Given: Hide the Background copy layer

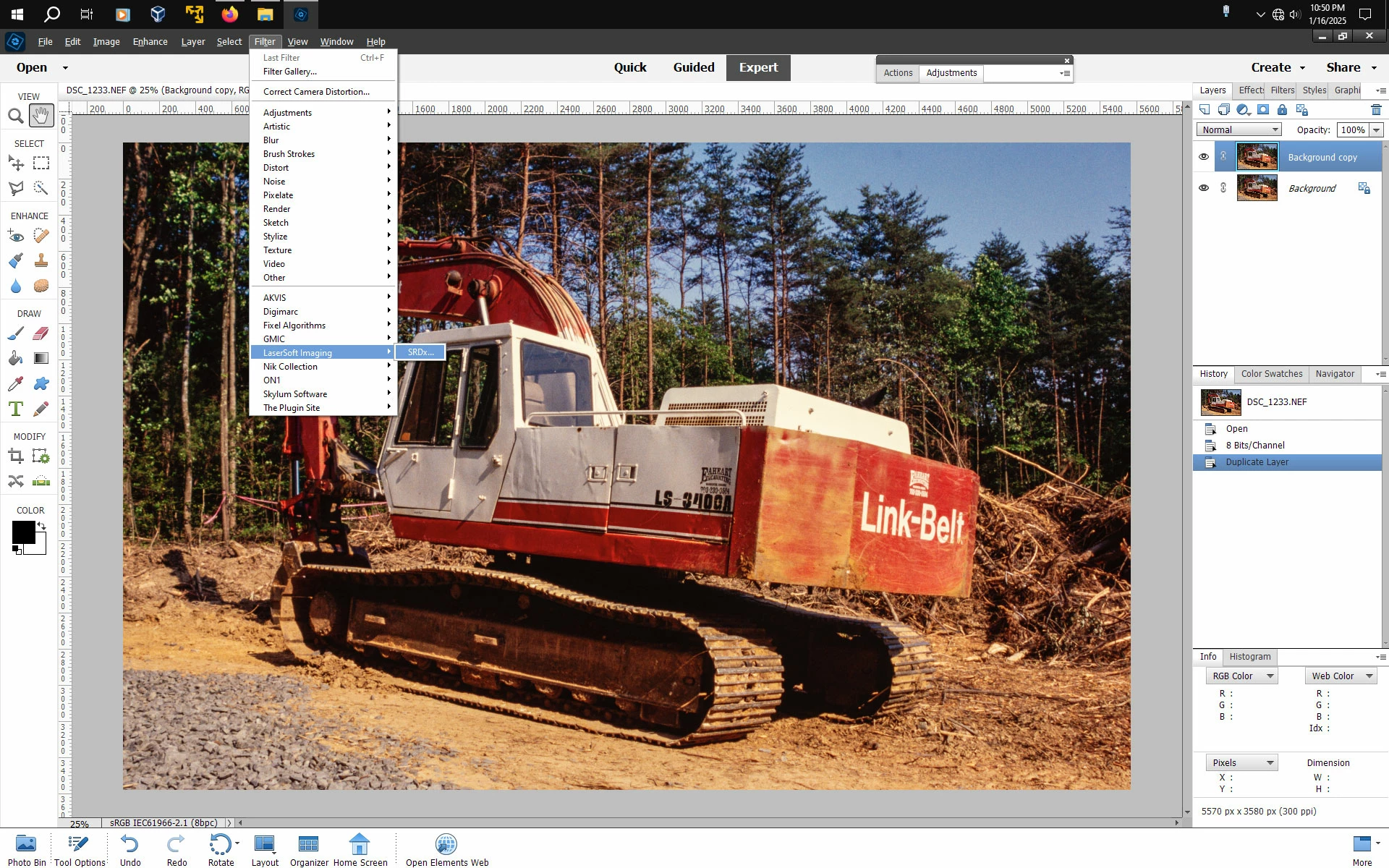Looking at the screenshot, I should pos(1203,157).
